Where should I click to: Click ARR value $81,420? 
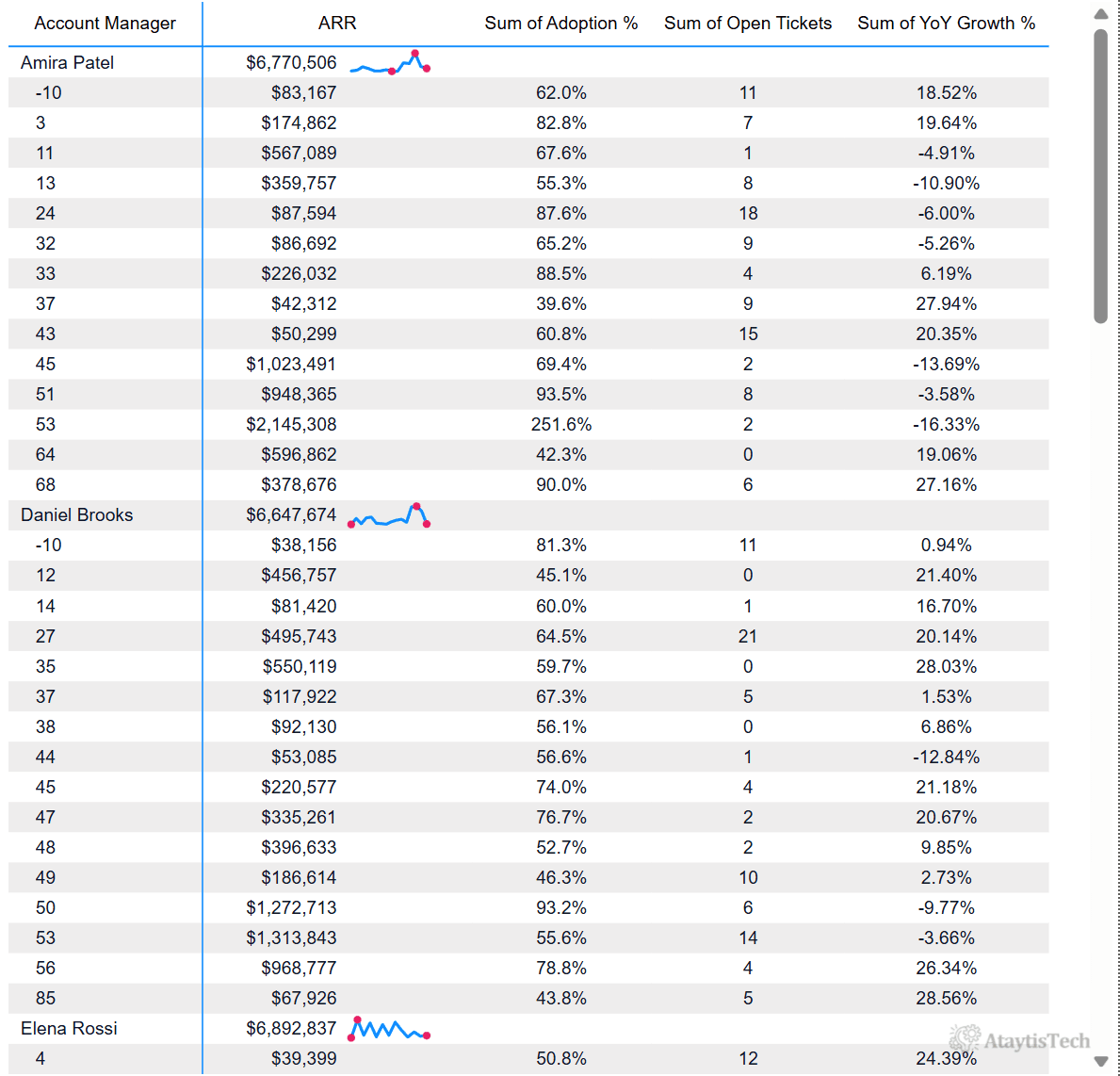point(303,607)
